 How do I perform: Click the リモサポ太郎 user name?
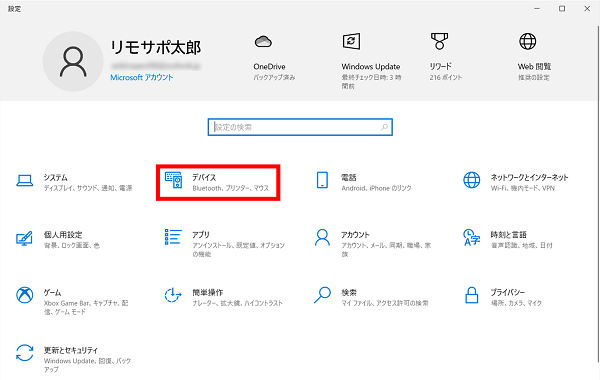tap(156, 47)
